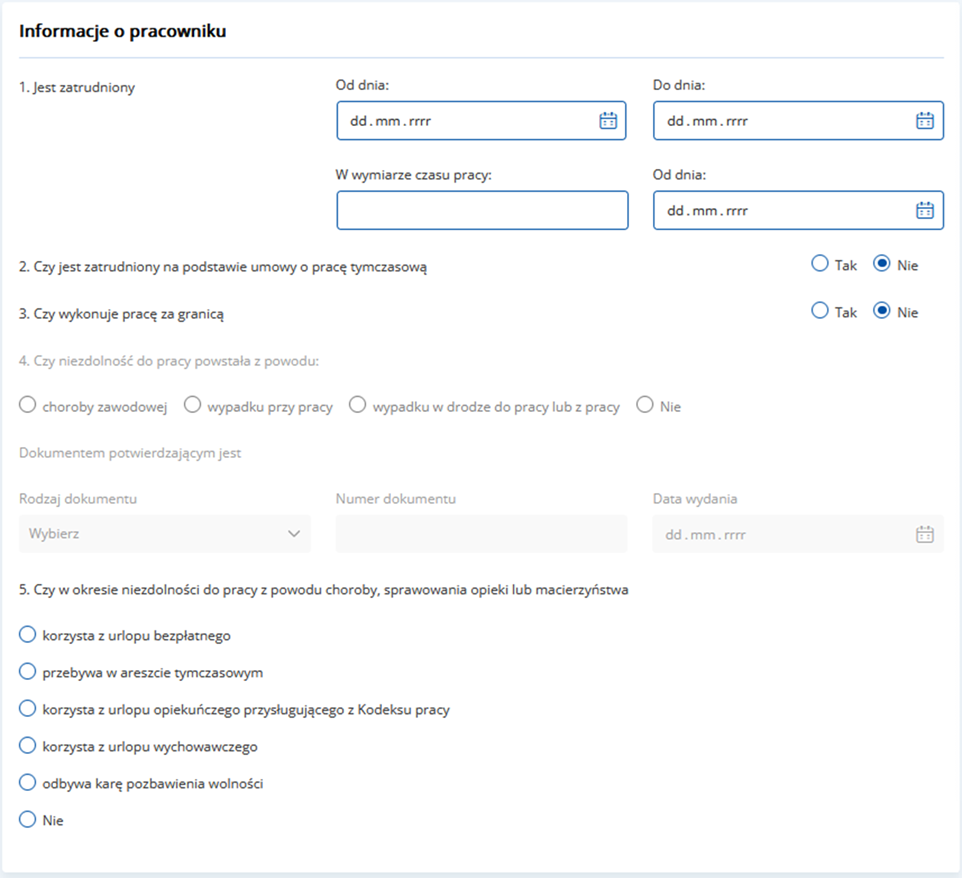
Task: Open calendar picker for 'Do dnia' field
Action: point(925,121)
